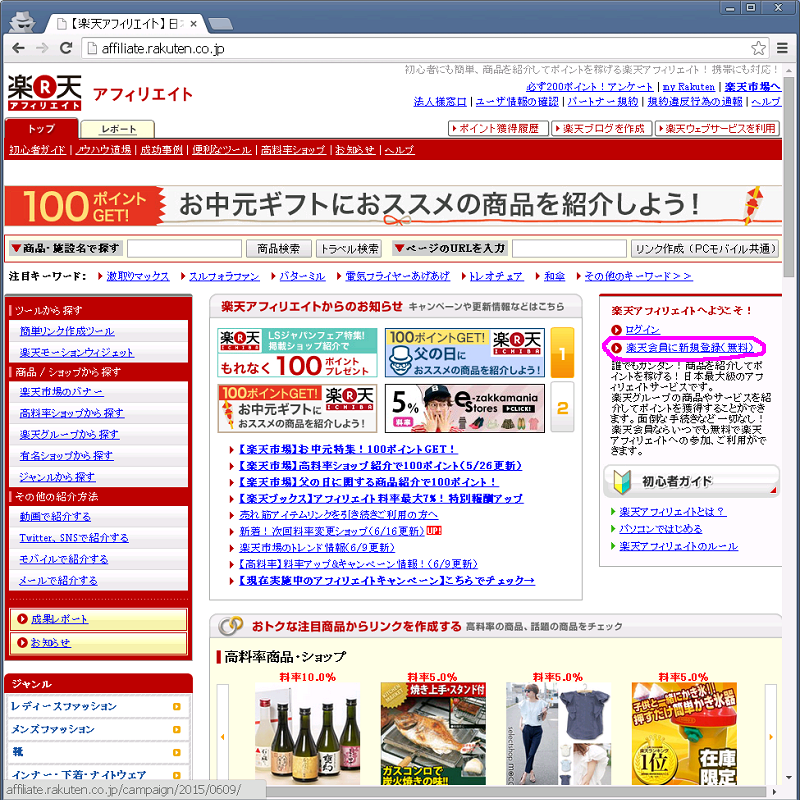Click 楽天ウェブサービスを利用 button
The image size is (800, 800).
click(717, 128)
